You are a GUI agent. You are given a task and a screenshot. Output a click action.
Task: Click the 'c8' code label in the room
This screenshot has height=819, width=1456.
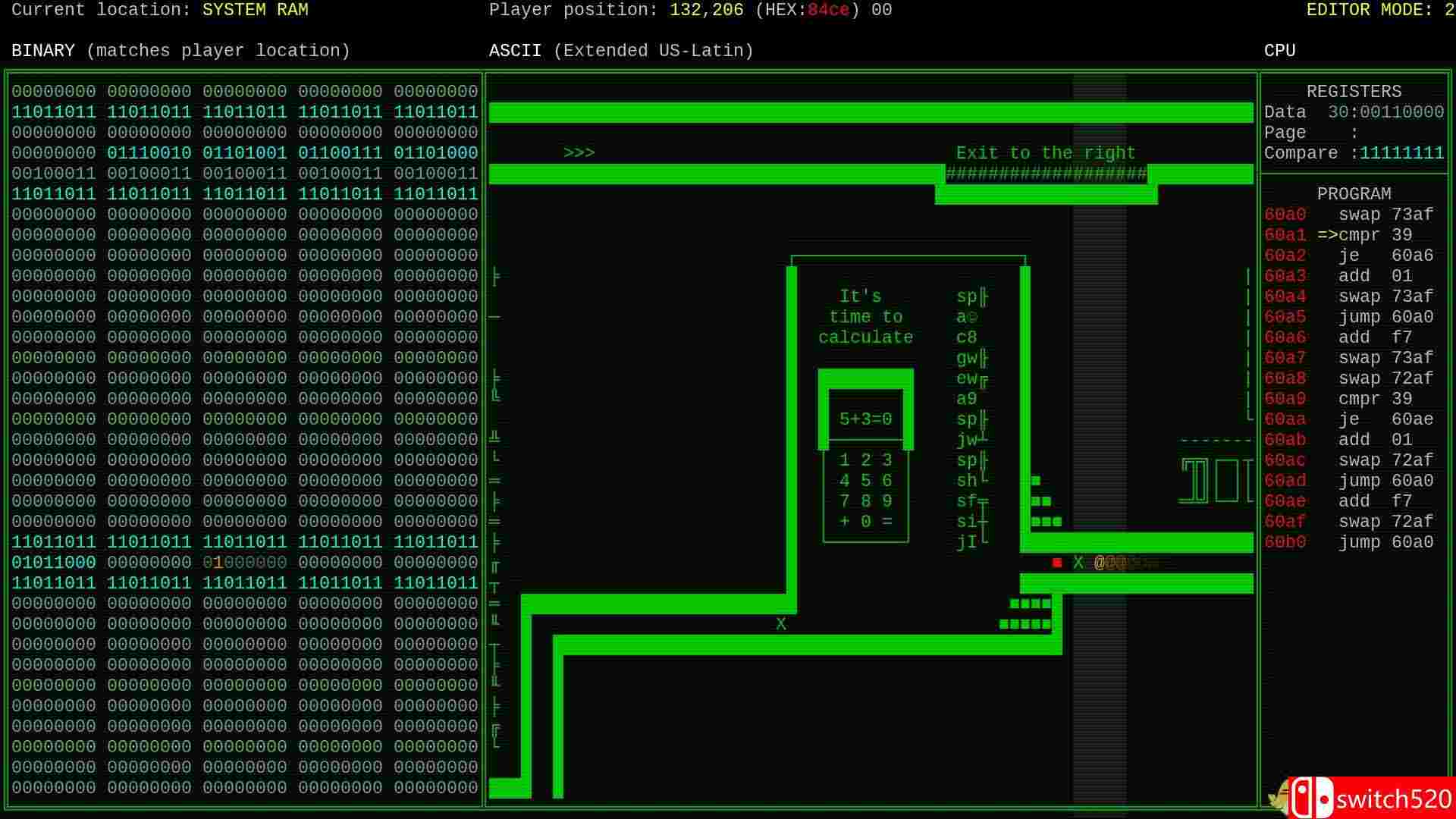coord(967,337)
